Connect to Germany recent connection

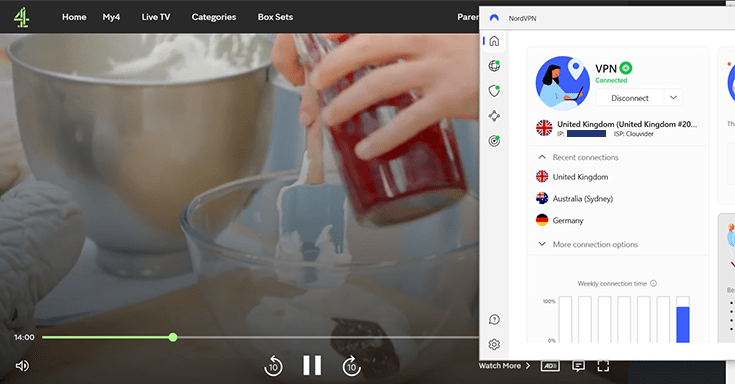click(568, 220)
